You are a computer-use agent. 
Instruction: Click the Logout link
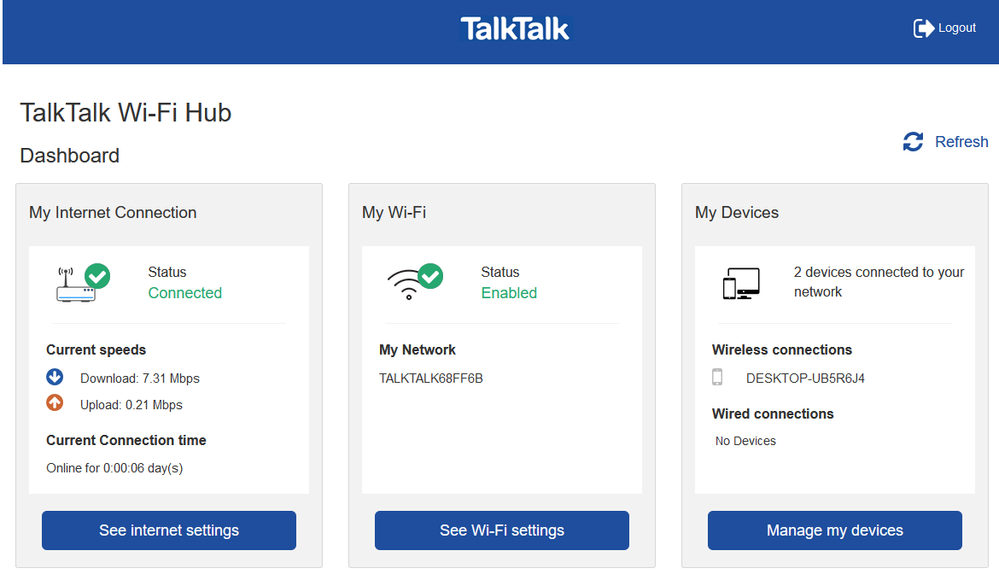957,28
